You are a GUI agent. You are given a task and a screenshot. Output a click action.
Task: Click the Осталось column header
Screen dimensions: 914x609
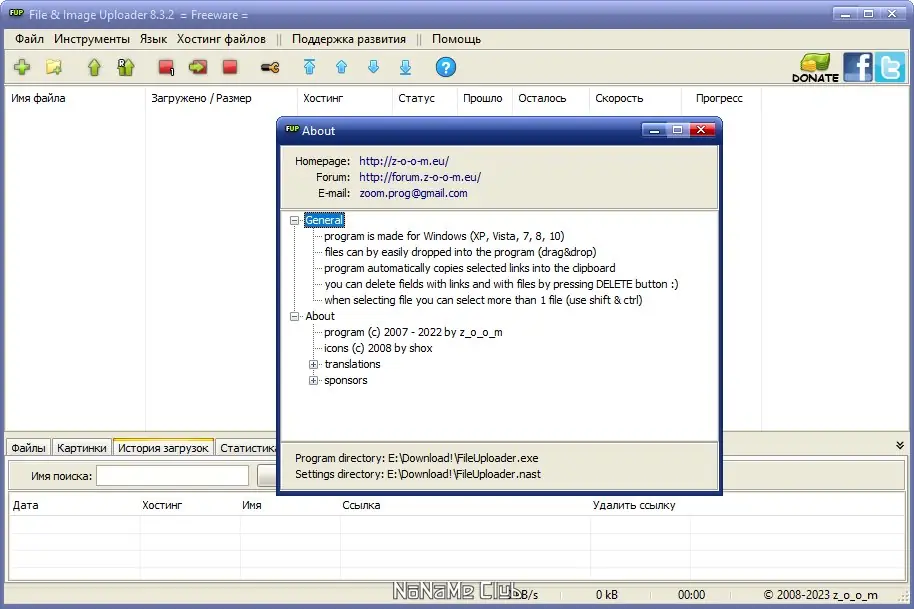(551, 98)
